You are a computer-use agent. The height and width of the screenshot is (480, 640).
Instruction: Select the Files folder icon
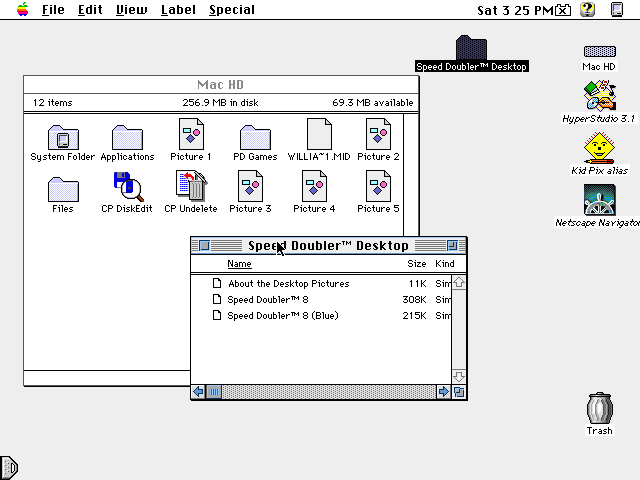coord(63,189)
